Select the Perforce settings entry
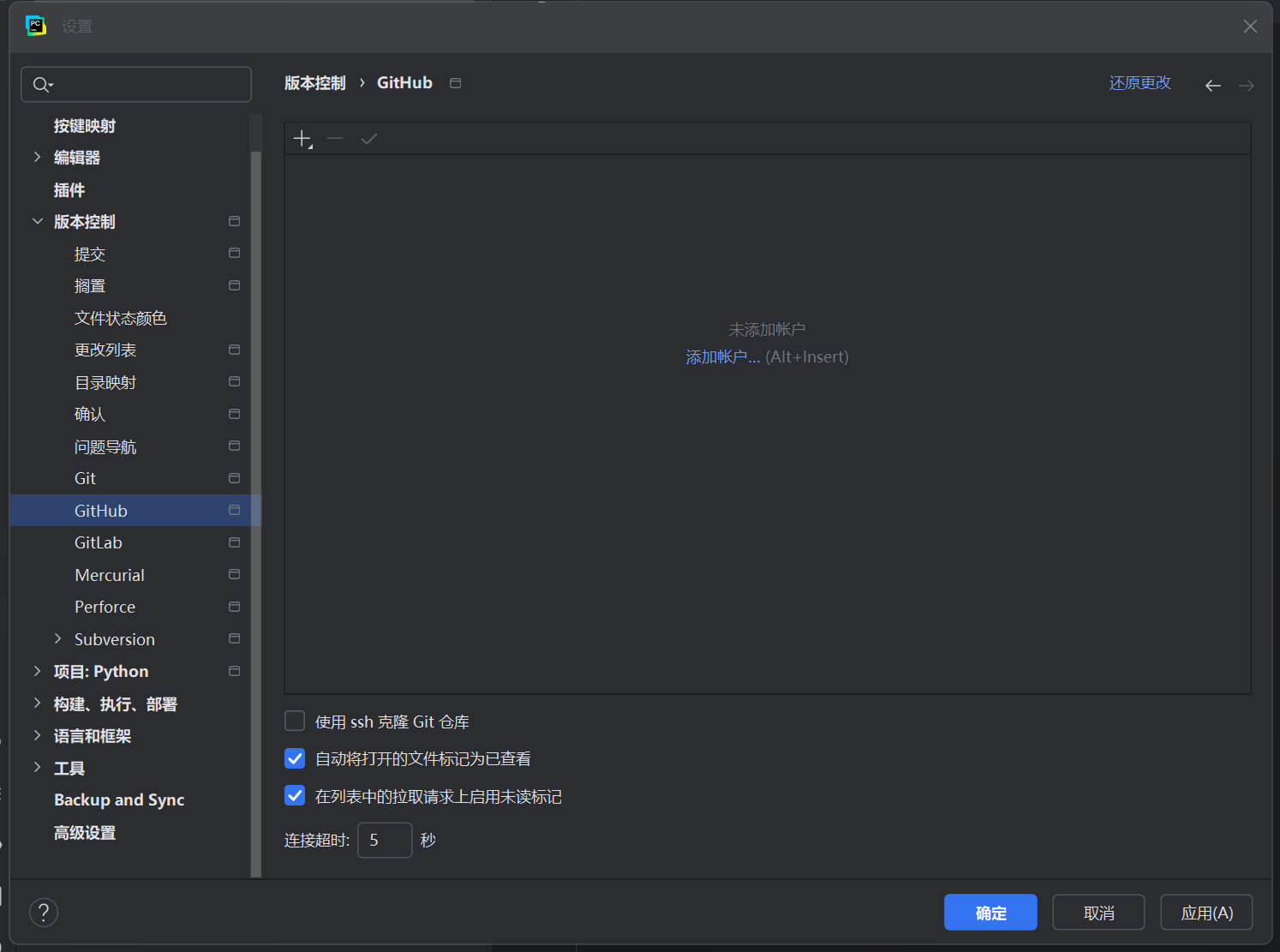Screen dimensions: 1280x952 105,607
